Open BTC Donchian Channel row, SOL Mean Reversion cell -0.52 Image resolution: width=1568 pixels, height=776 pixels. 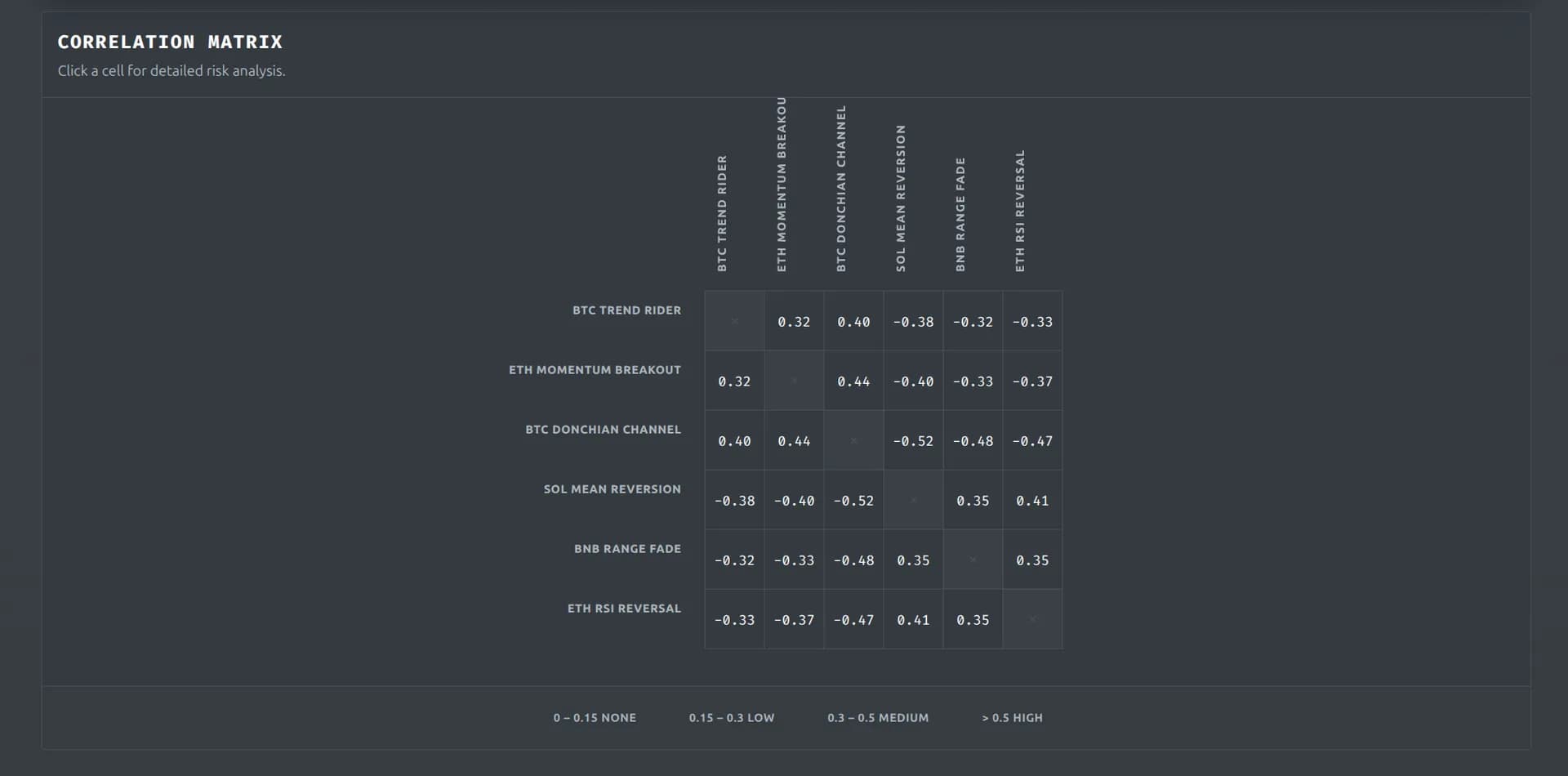pyautogui.click(x=913, y=440)
